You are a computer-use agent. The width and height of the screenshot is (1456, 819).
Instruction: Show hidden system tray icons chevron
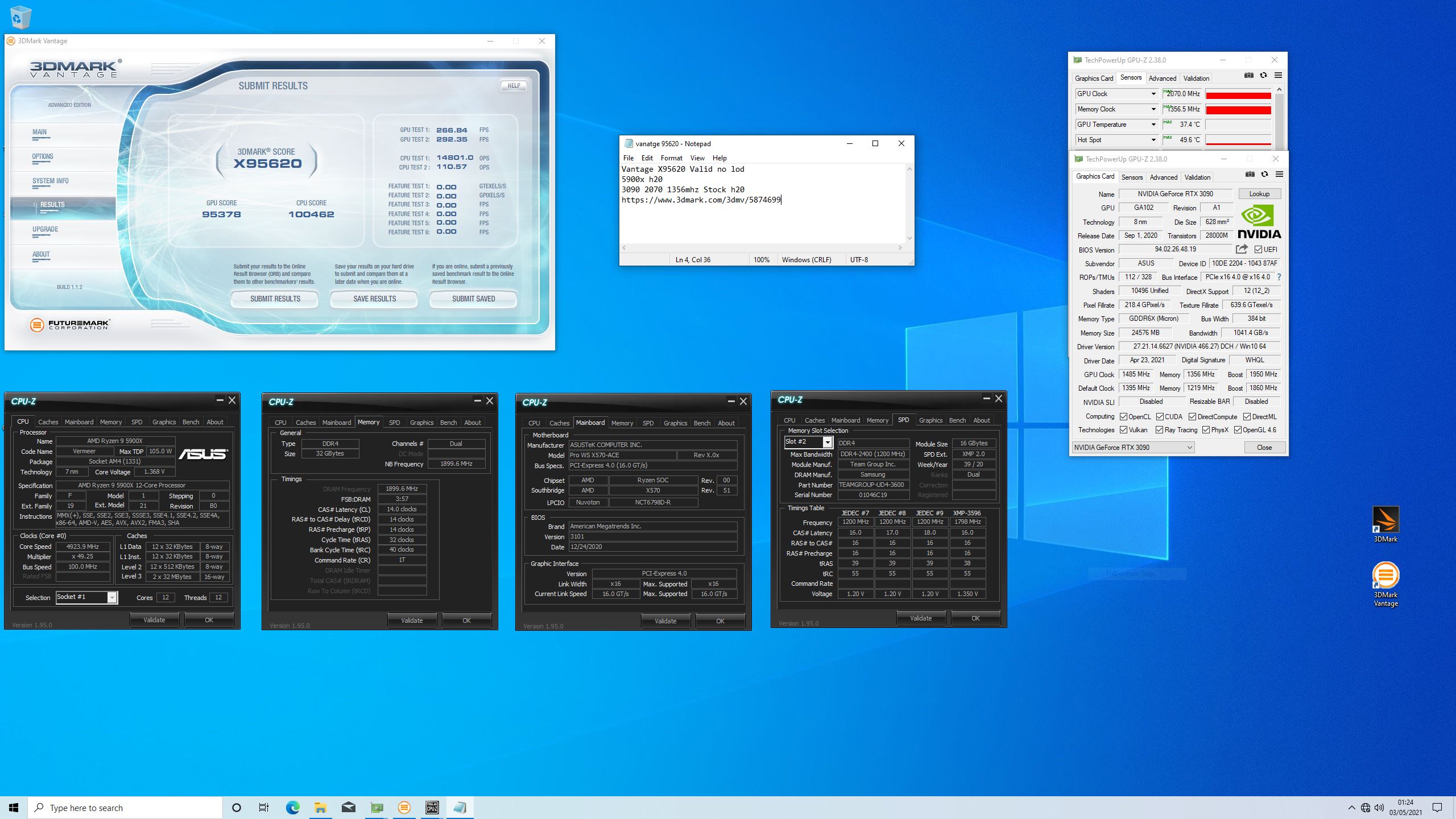(1351, 808)
